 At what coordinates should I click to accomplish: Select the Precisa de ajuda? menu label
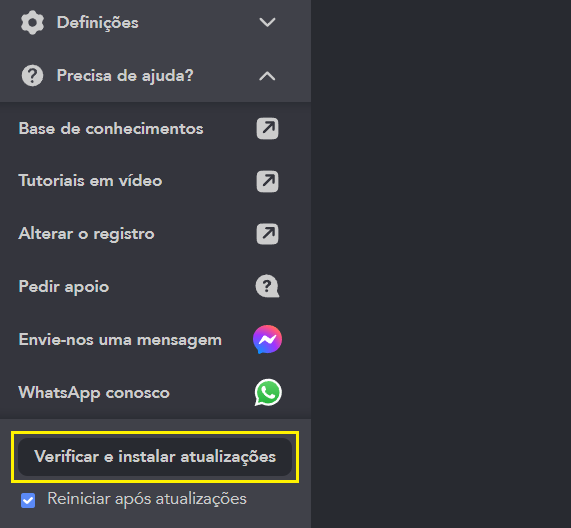[125, 76]
